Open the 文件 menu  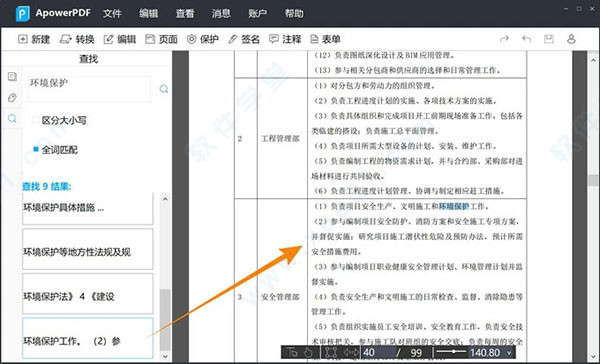(x=112, y=14)
